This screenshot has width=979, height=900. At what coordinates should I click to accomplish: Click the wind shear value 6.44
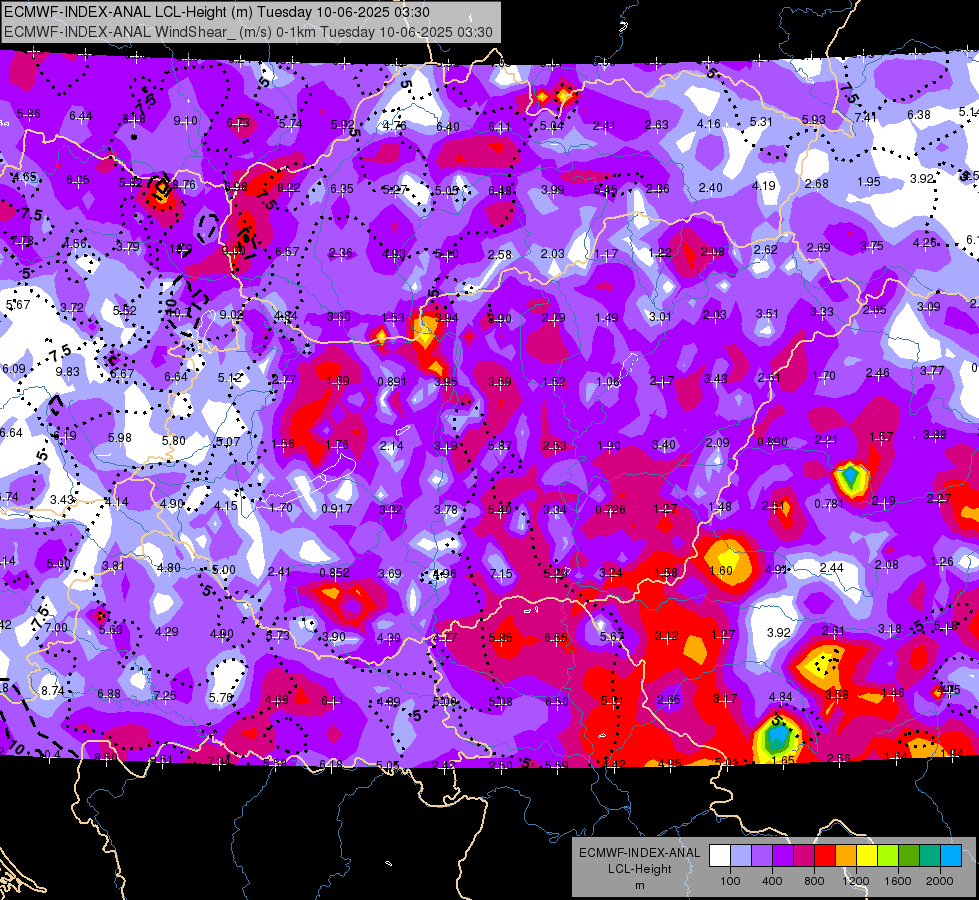click(x=81, y=116)
